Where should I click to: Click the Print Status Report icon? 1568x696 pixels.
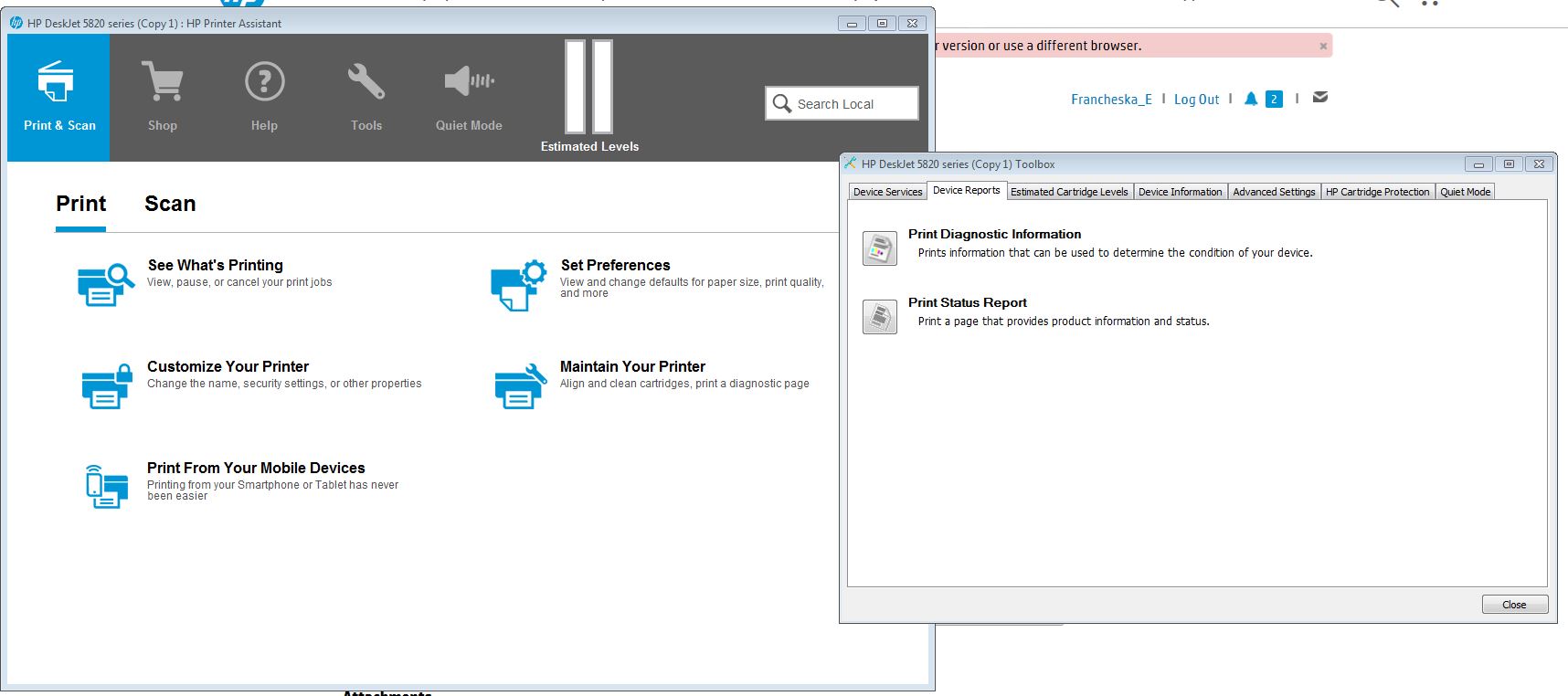(880, 317)
